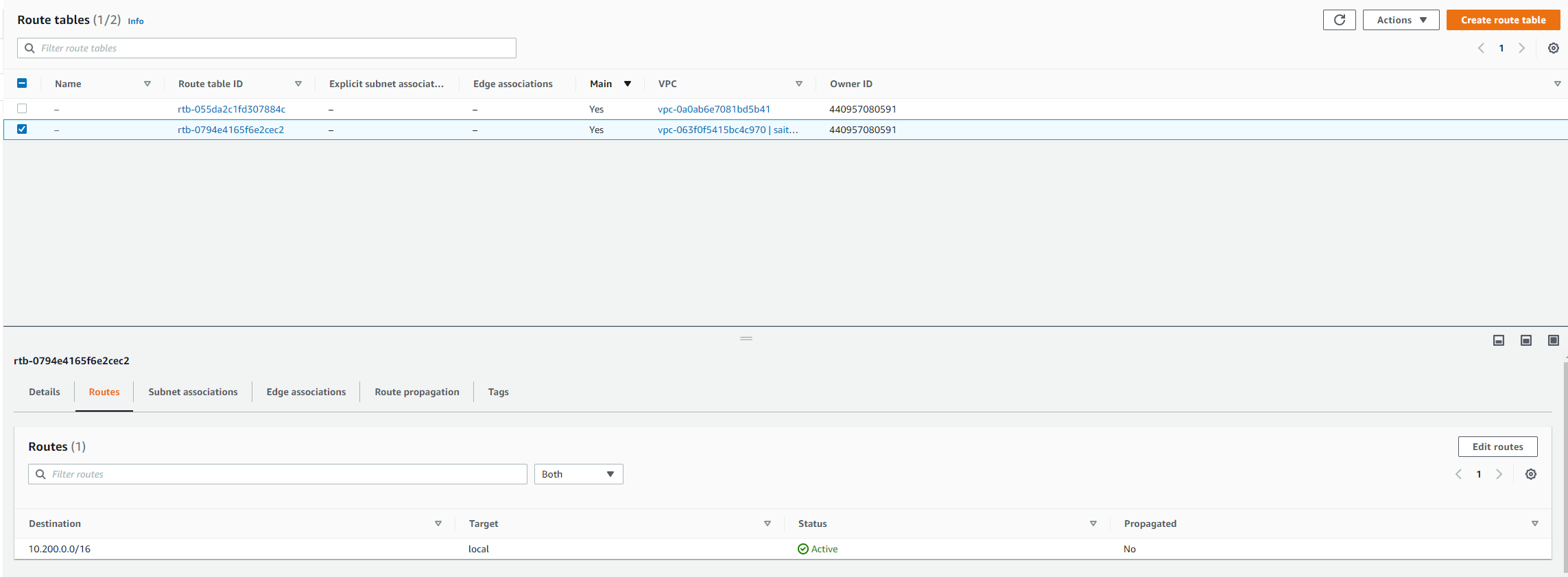This screenshot has height=577, width=1568.
Task: Sort routes by Destination column arrow
Action: pos(438,523)
